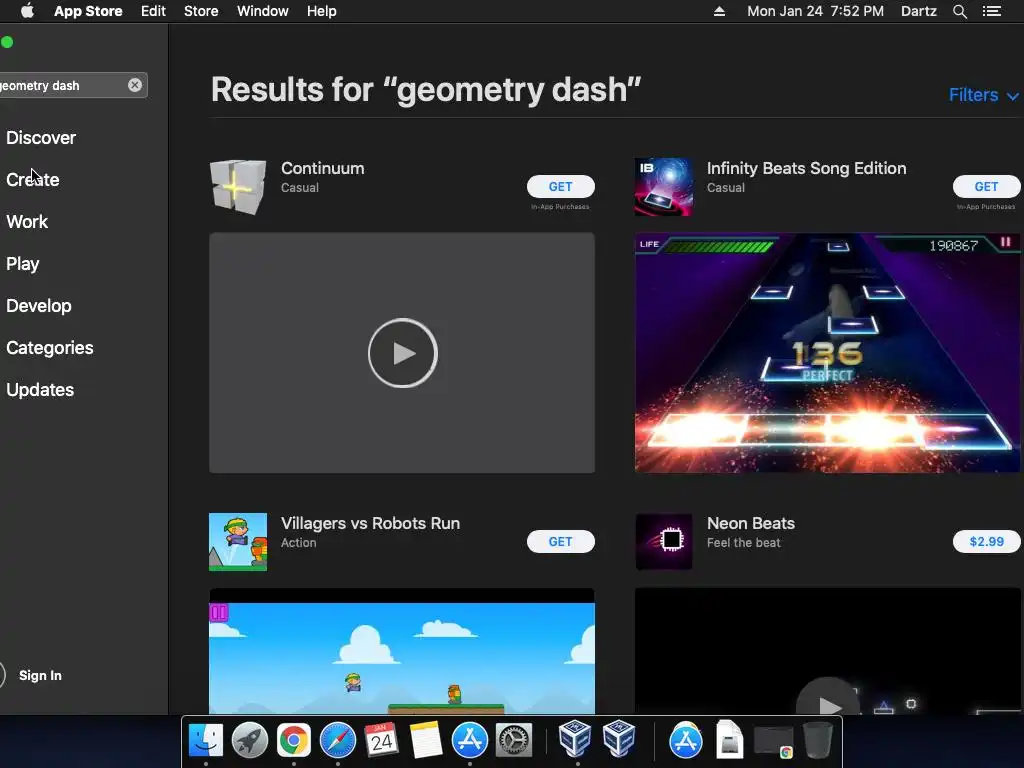Screen dimensions: 1024x768
Task: Go to the Develop section
Action: [x=39, y=306]
